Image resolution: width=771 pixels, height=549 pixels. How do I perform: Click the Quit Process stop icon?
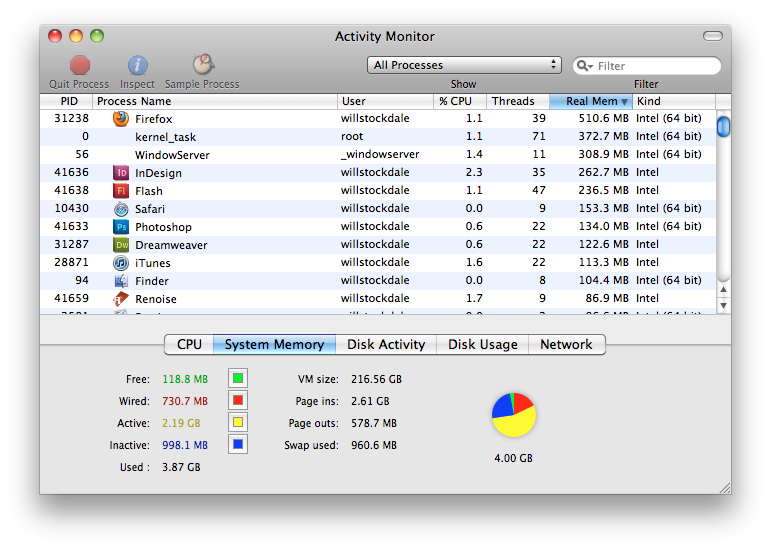click(x=80, y=65)
